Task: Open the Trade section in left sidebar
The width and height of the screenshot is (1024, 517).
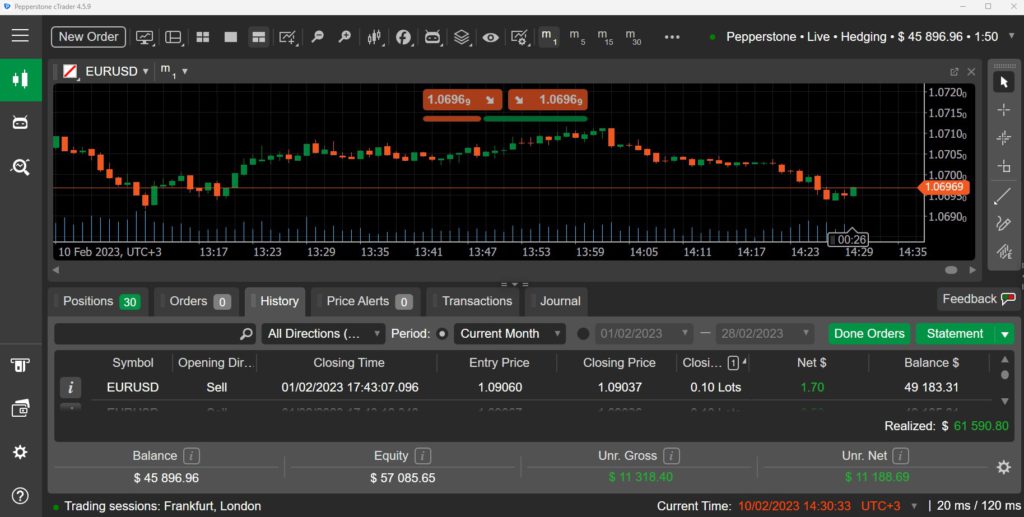Action: coord(20,80)
